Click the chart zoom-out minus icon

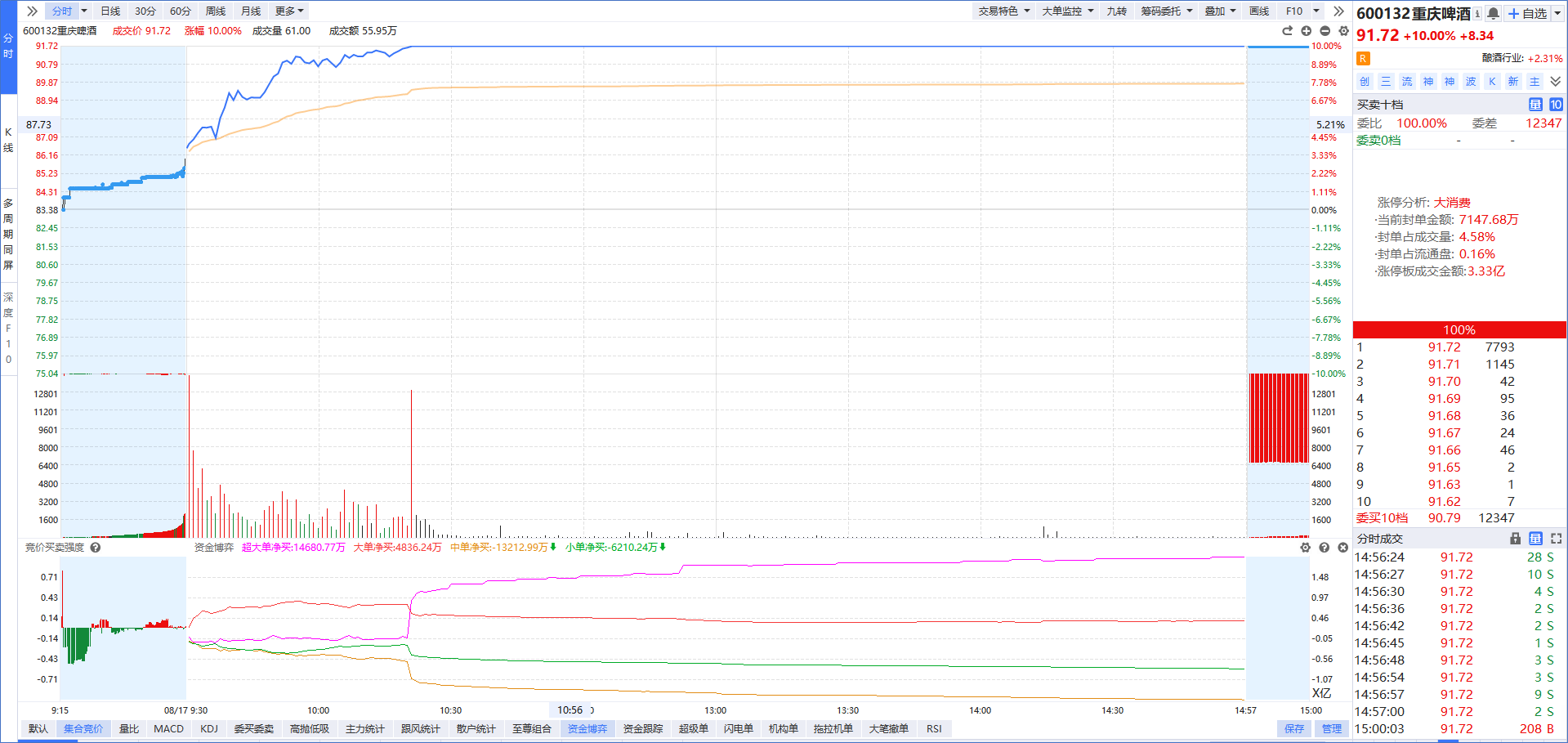pos(1325,31)
